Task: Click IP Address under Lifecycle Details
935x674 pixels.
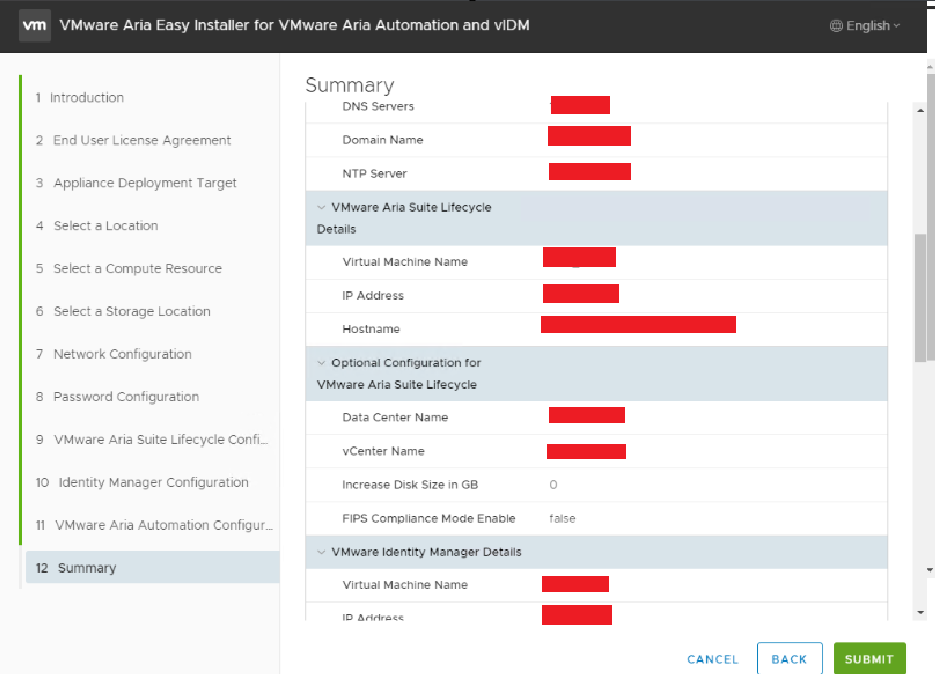Action: [x=373, y=295]
